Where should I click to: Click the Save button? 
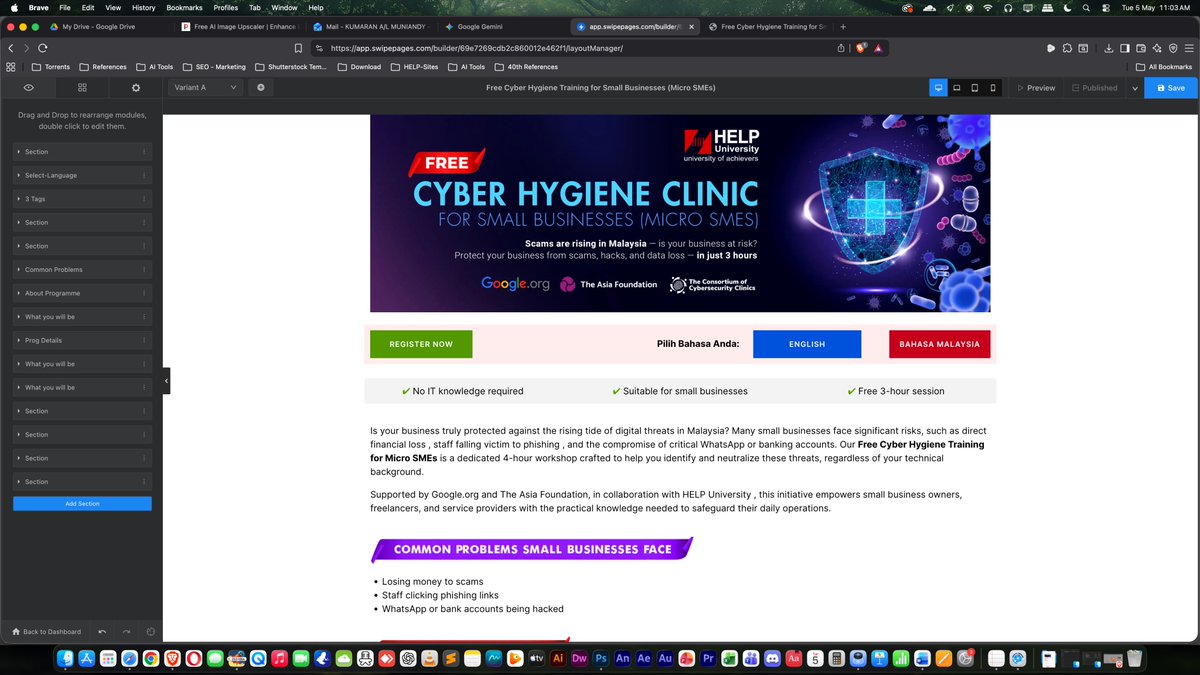[1170, 88]
